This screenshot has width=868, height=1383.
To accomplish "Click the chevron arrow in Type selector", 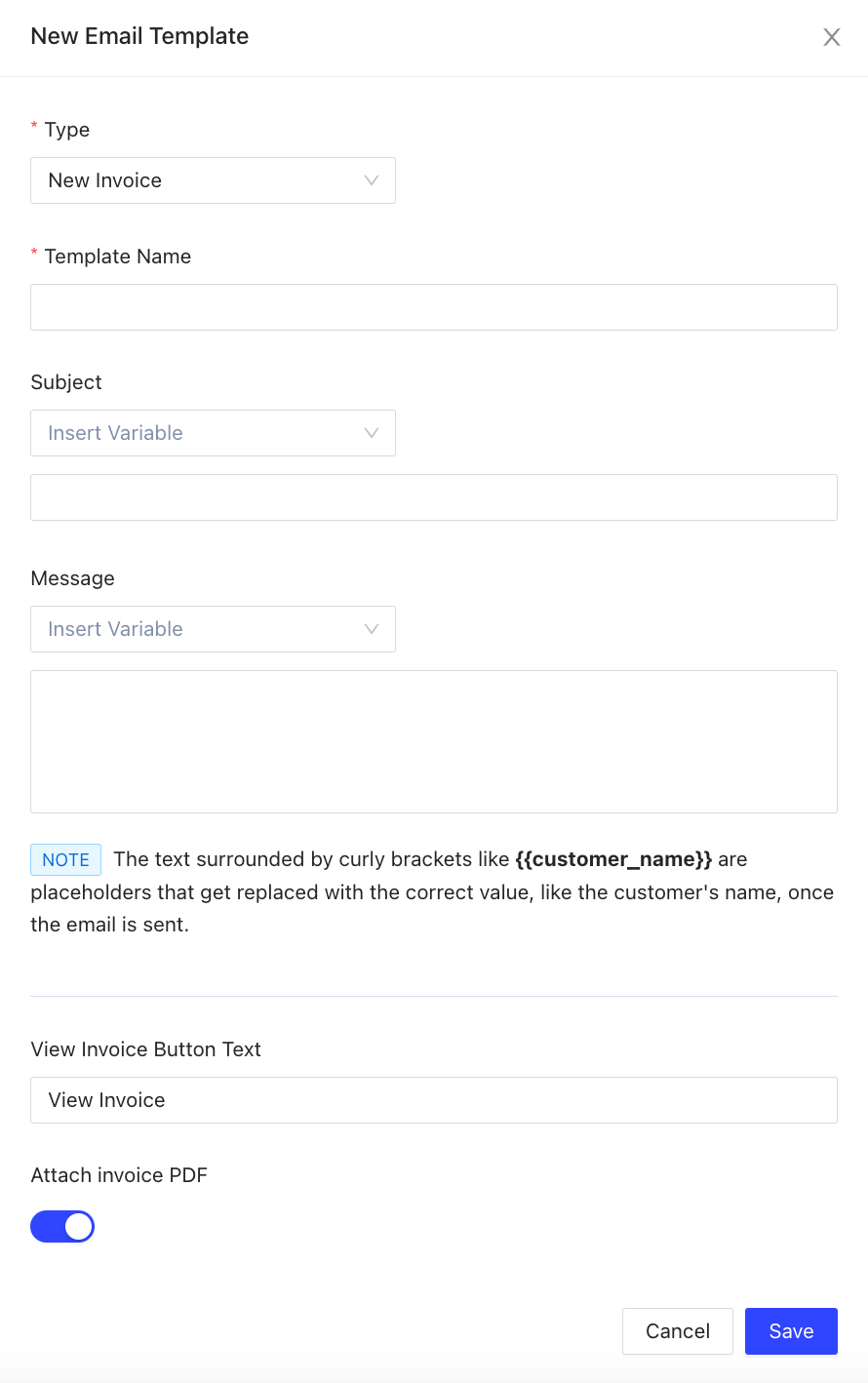I will click(x=372, y=180).
